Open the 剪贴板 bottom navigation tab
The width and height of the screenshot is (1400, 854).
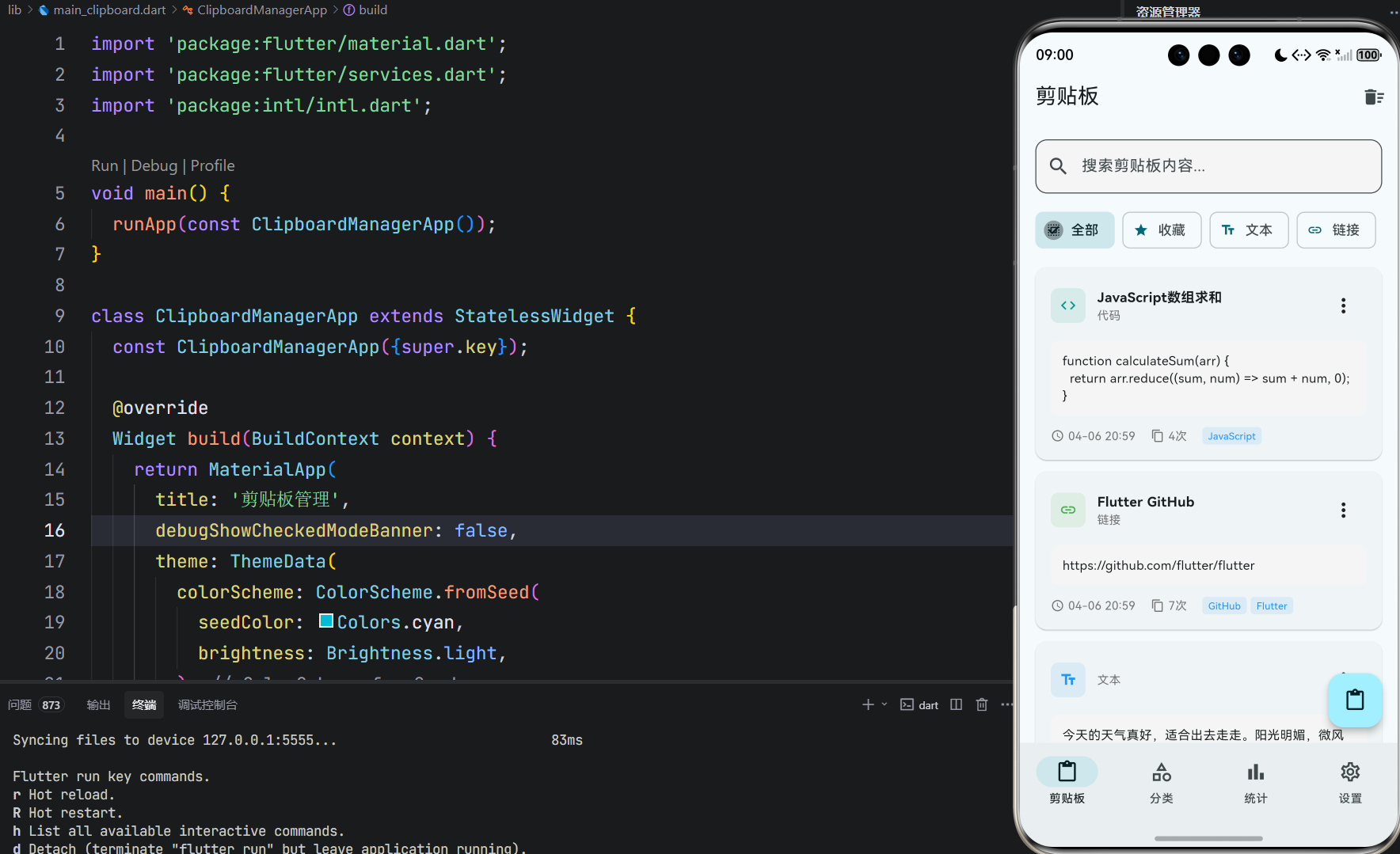pos(1067,781)
